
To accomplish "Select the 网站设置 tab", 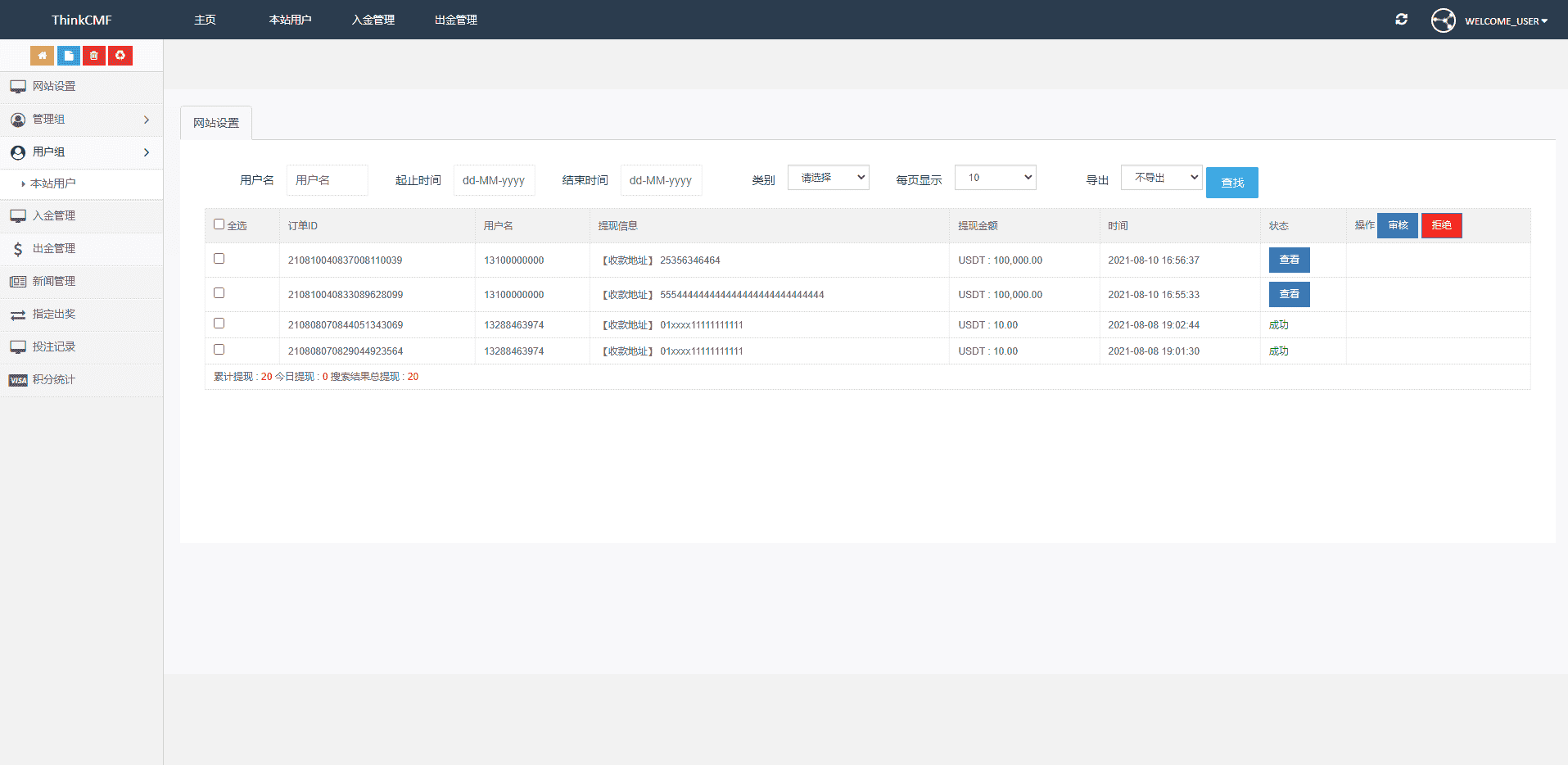I will coord(216,123).
